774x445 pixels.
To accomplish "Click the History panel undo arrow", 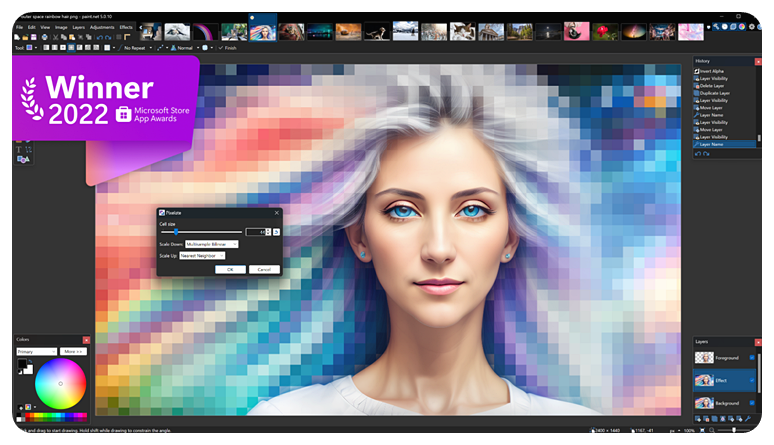I will click(x=698, y=154).
